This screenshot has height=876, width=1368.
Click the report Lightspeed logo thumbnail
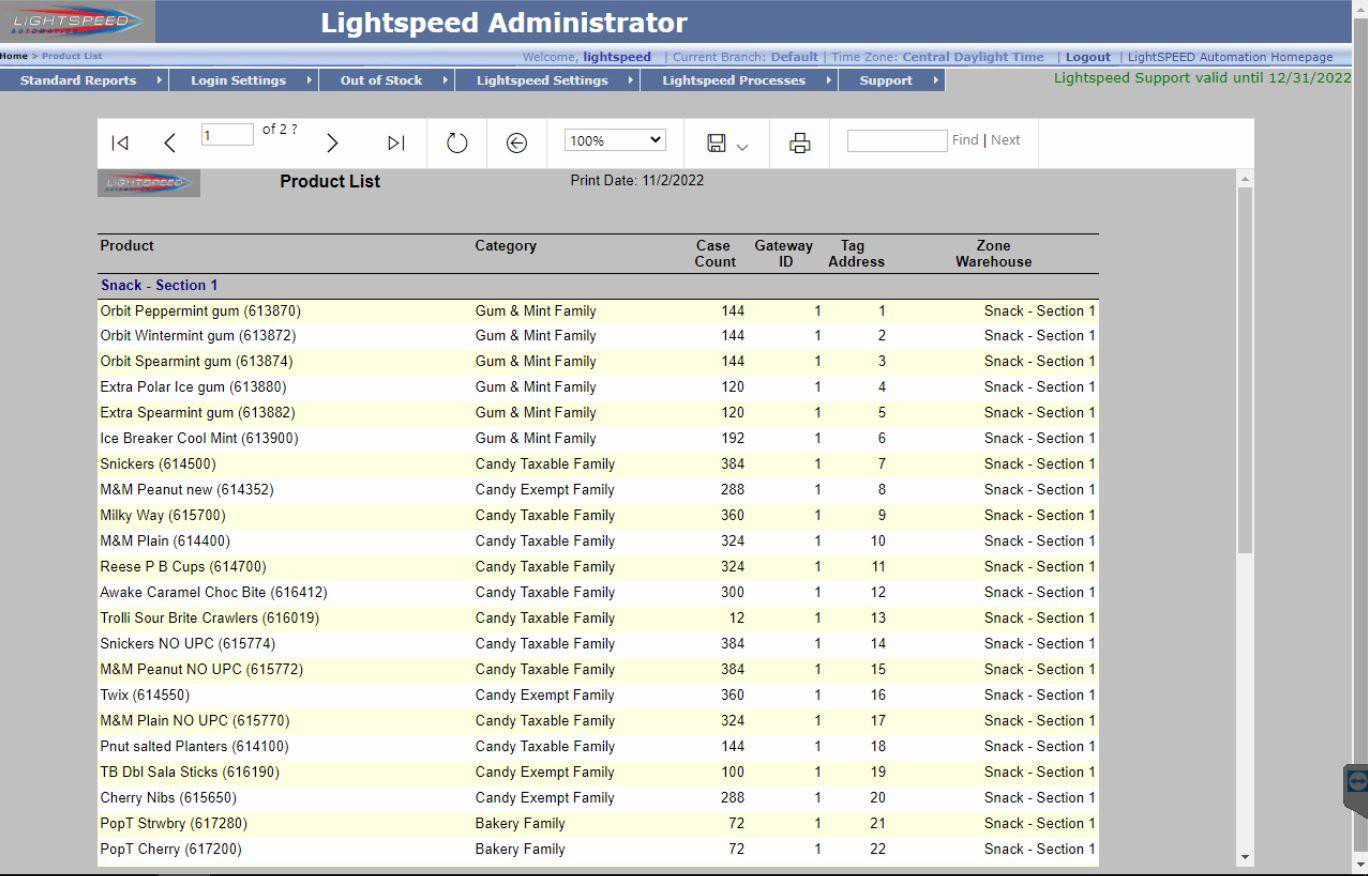pyautogui.click(x=148, y=183)
